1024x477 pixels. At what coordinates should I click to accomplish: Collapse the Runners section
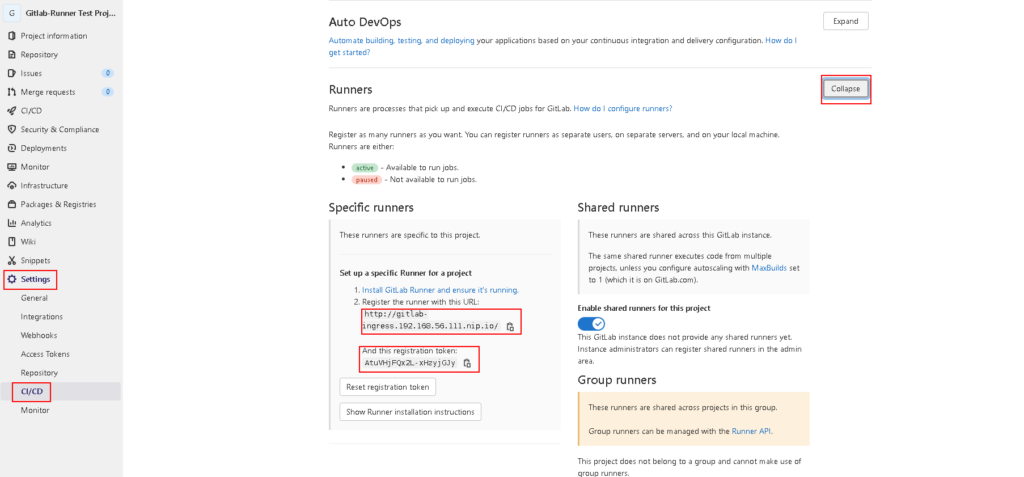(x=846, y=89)
